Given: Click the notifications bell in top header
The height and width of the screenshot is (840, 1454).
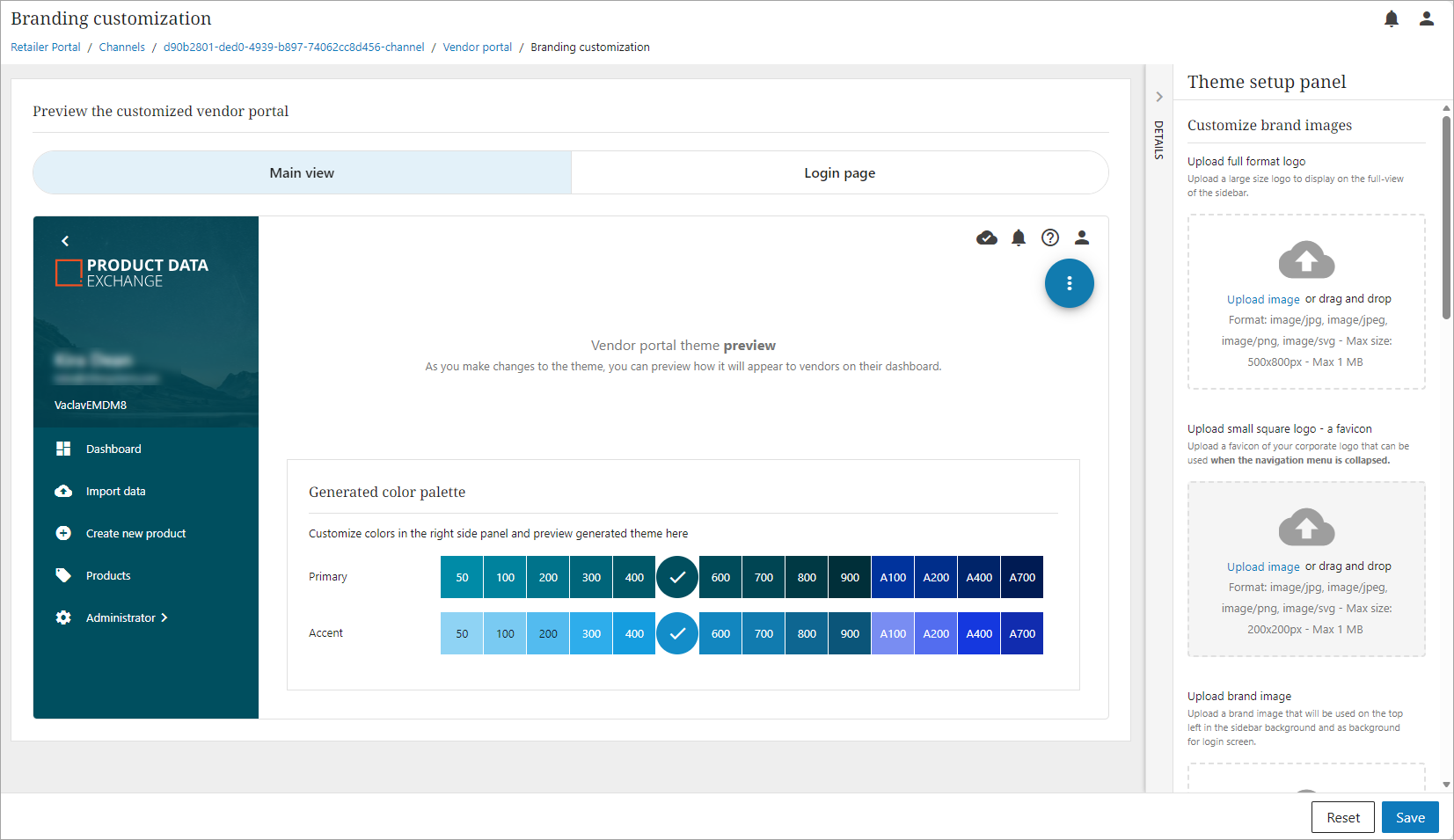Looking at the screenshot, I should (1391, 19).
